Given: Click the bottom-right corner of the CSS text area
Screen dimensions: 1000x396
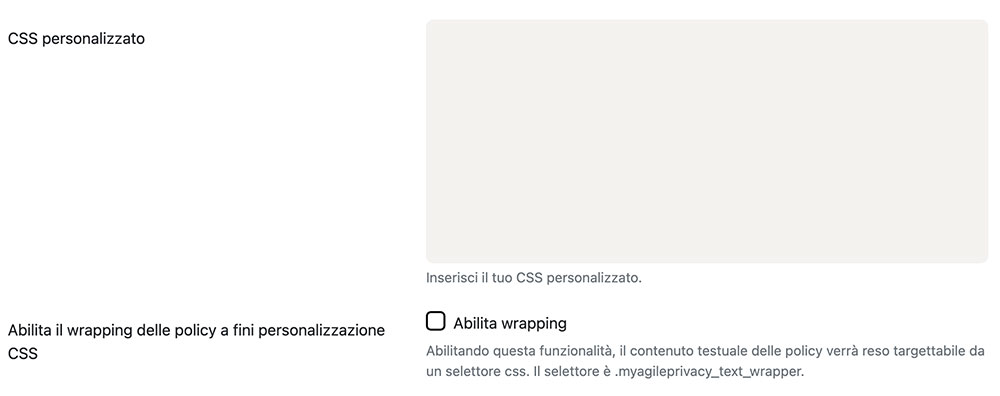Looking at the screenshot, I should pyautogui.click(x=985, y=260).
